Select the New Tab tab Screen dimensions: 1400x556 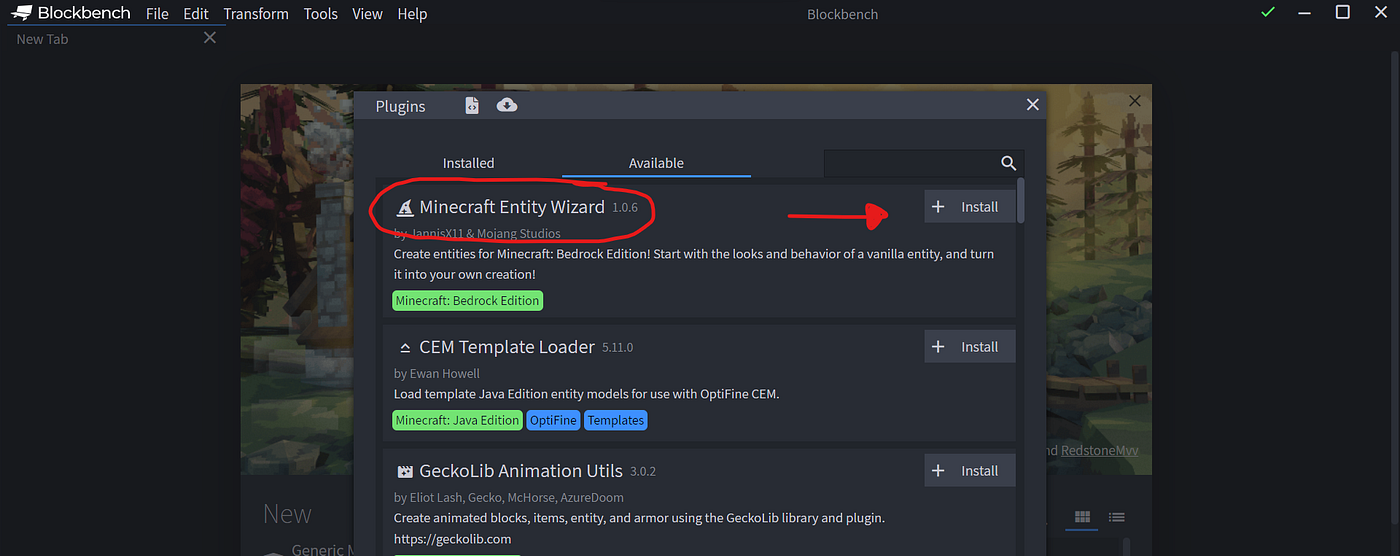point(42,39)
